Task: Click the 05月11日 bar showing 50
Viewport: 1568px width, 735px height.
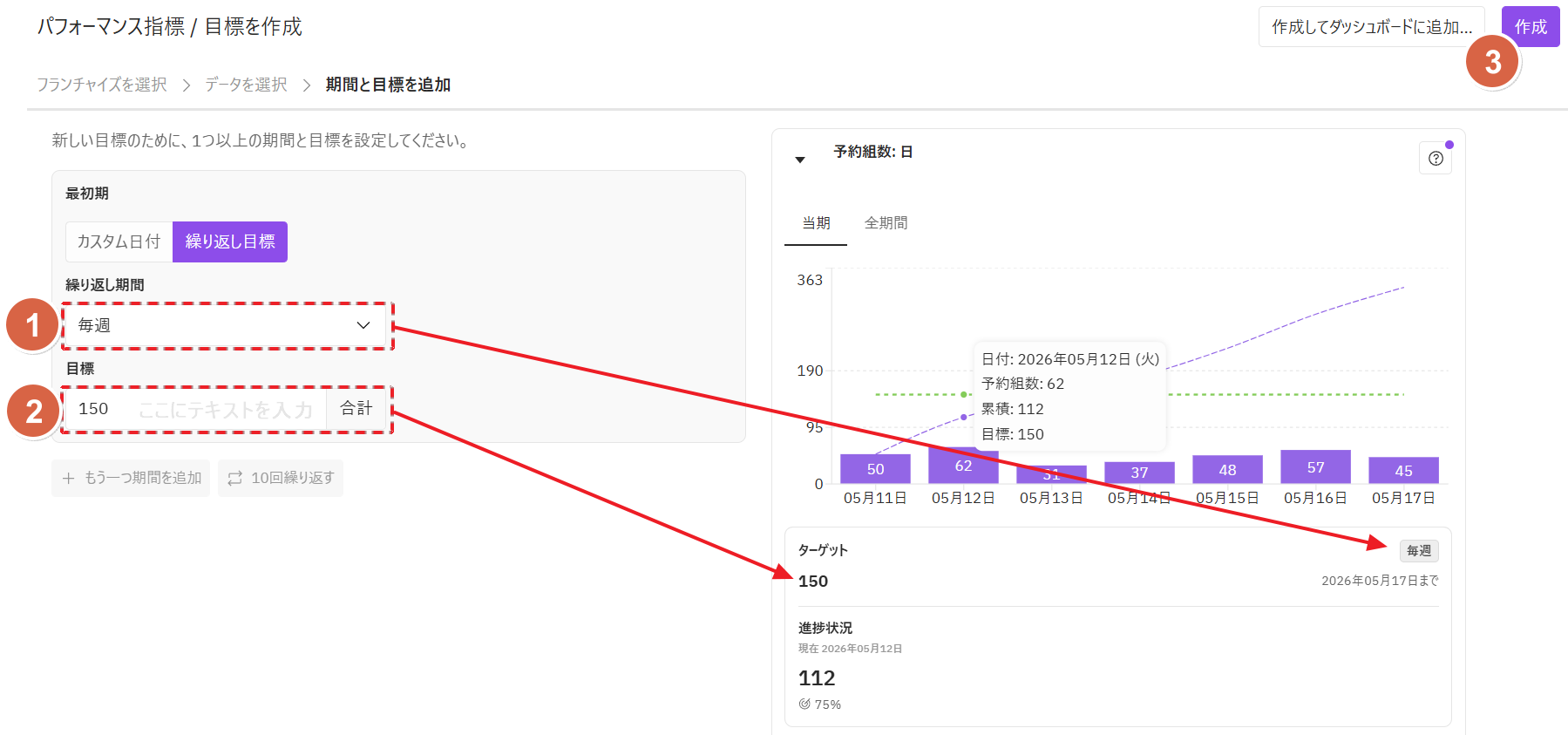Action: (x=875, y=468)
